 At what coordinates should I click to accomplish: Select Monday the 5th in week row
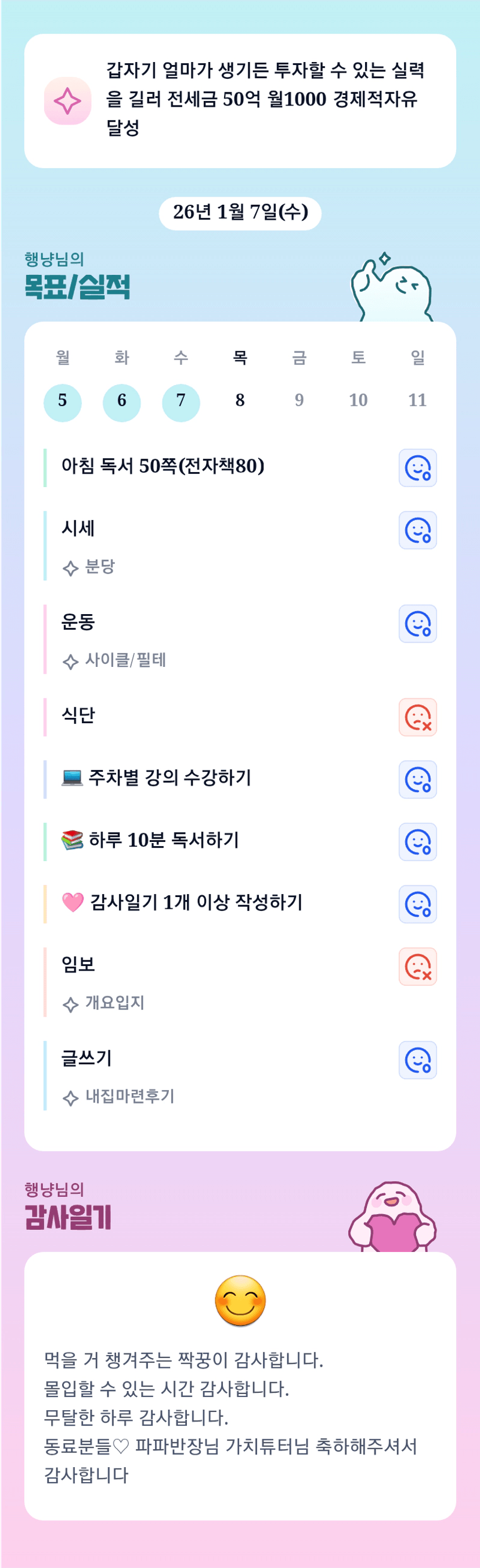pos(63,402)
